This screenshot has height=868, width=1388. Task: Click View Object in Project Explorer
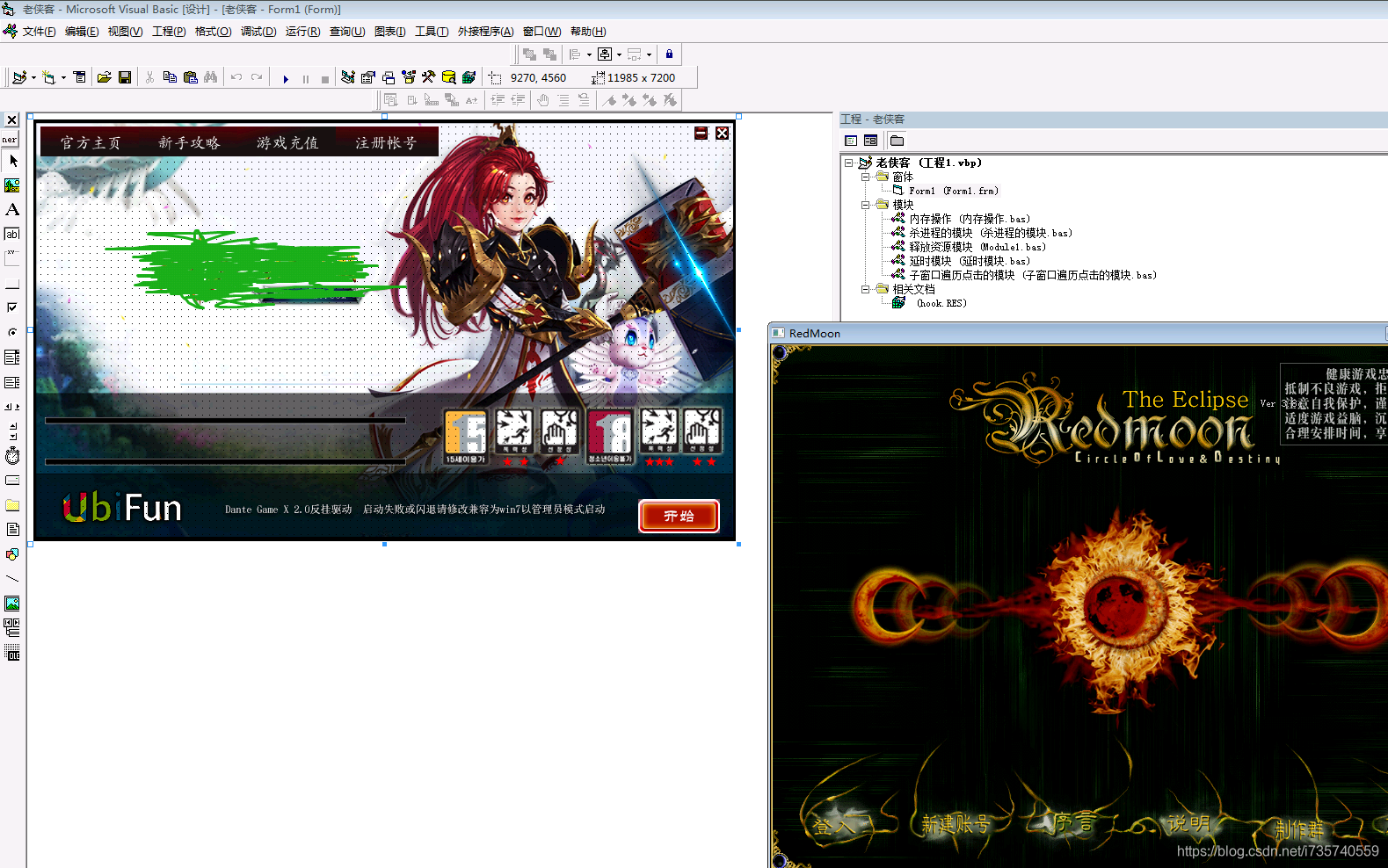point(870,141)
